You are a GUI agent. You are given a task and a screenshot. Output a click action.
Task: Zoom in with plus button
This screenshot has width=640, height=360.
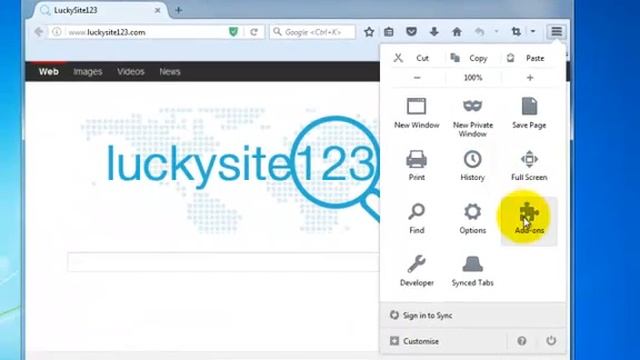(x=530, y=78)
